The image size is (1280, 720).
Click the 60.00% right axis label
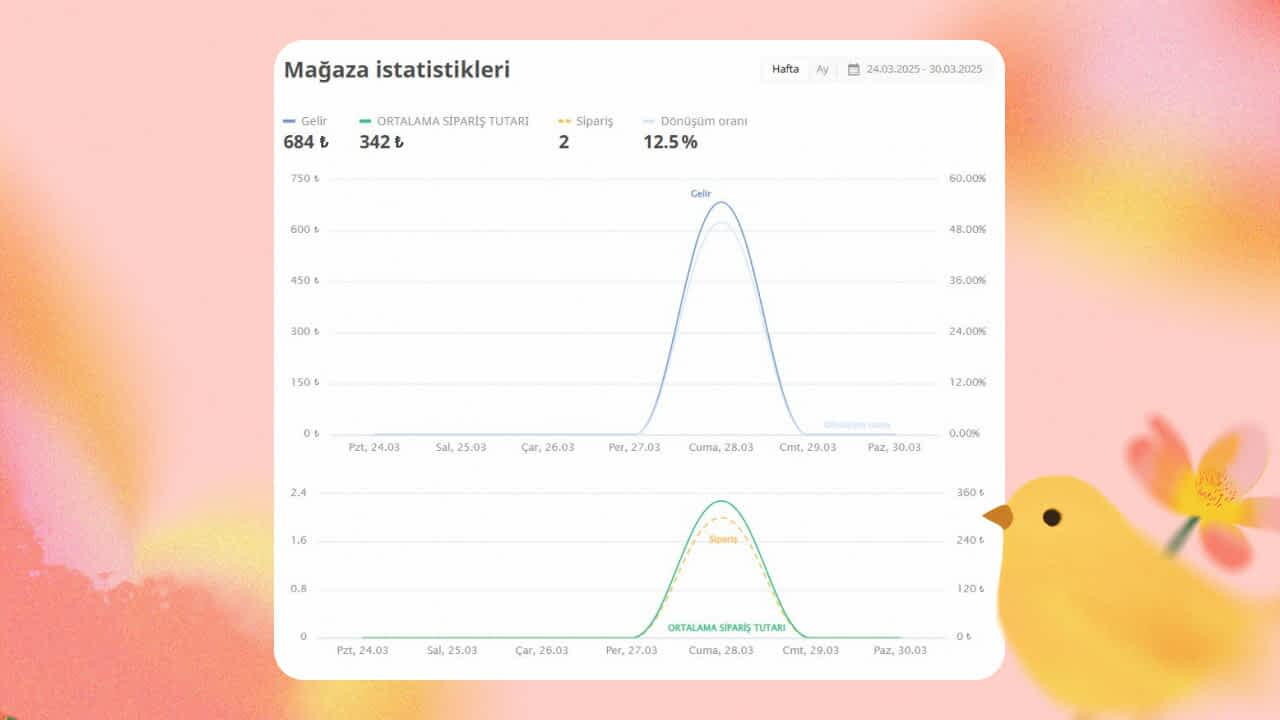click(x=967, y=178)
